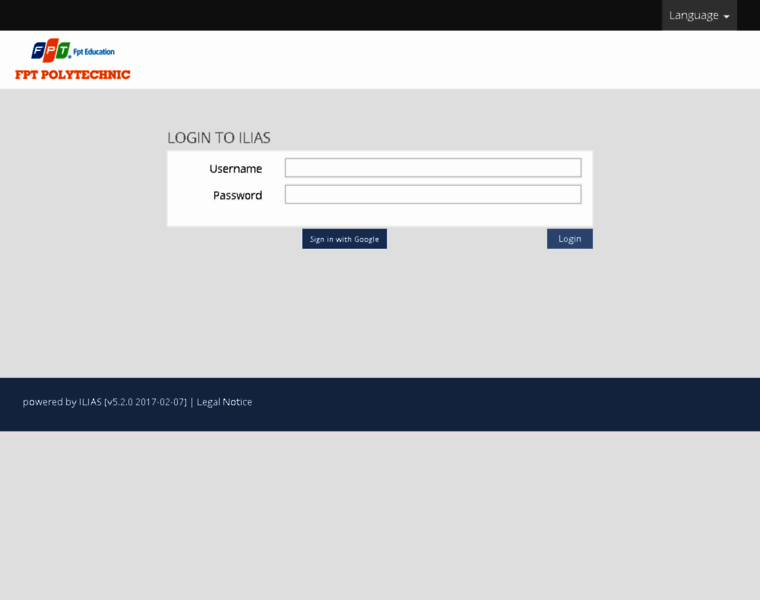760x600 pixels.
Task: Open the Language dropdown menu
Action: pyautogui.click(x=699, y=16)
